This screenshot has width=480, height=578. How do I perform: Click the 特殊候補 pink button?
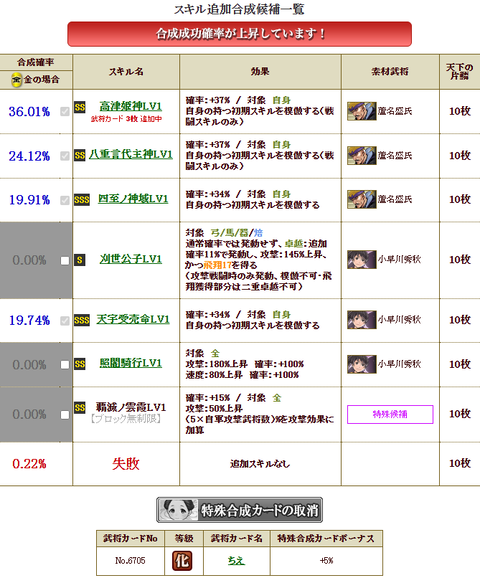click(x=390, y=414)
